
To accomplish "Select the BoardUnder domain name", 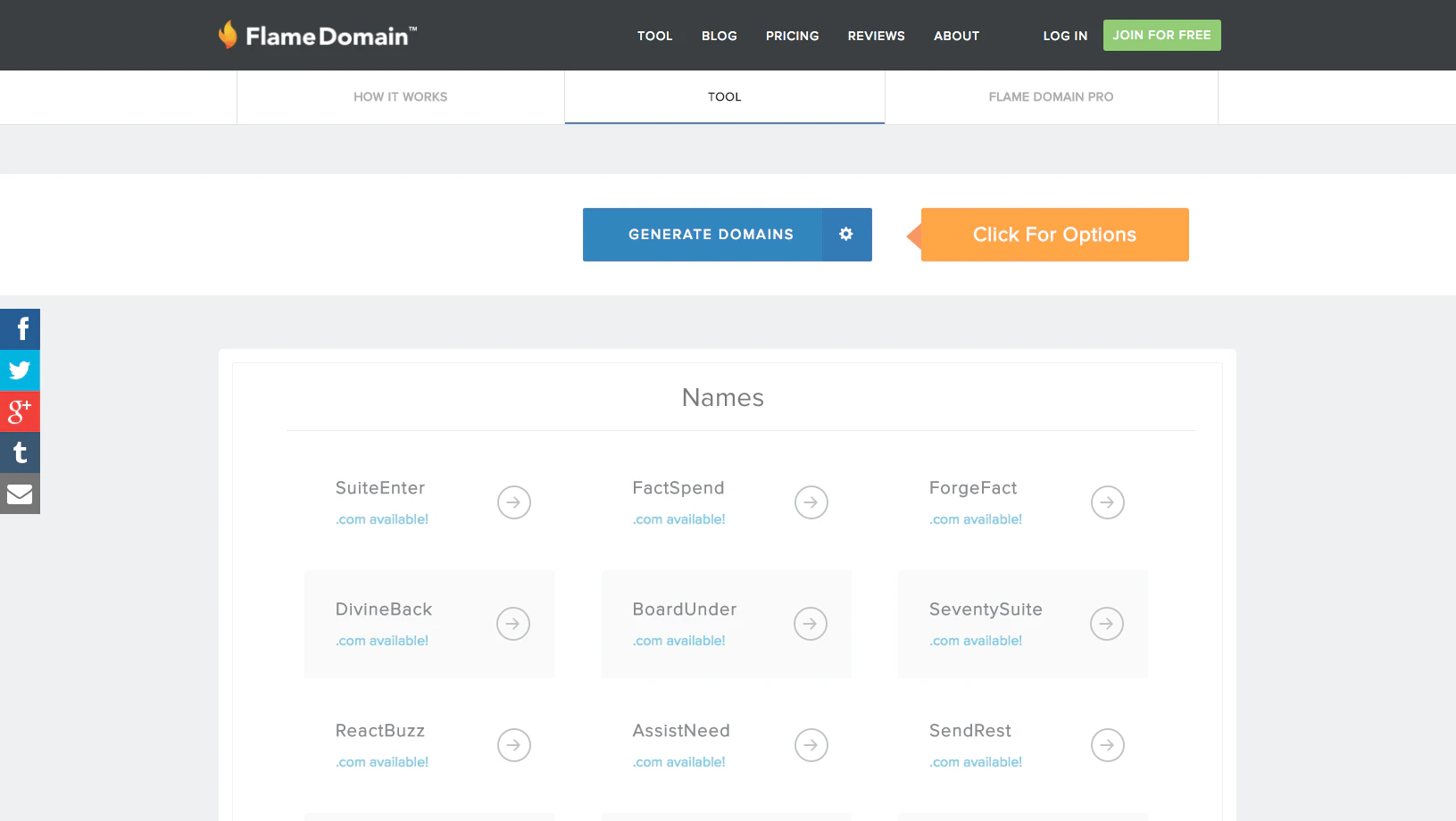I will [x=685, y=610].
